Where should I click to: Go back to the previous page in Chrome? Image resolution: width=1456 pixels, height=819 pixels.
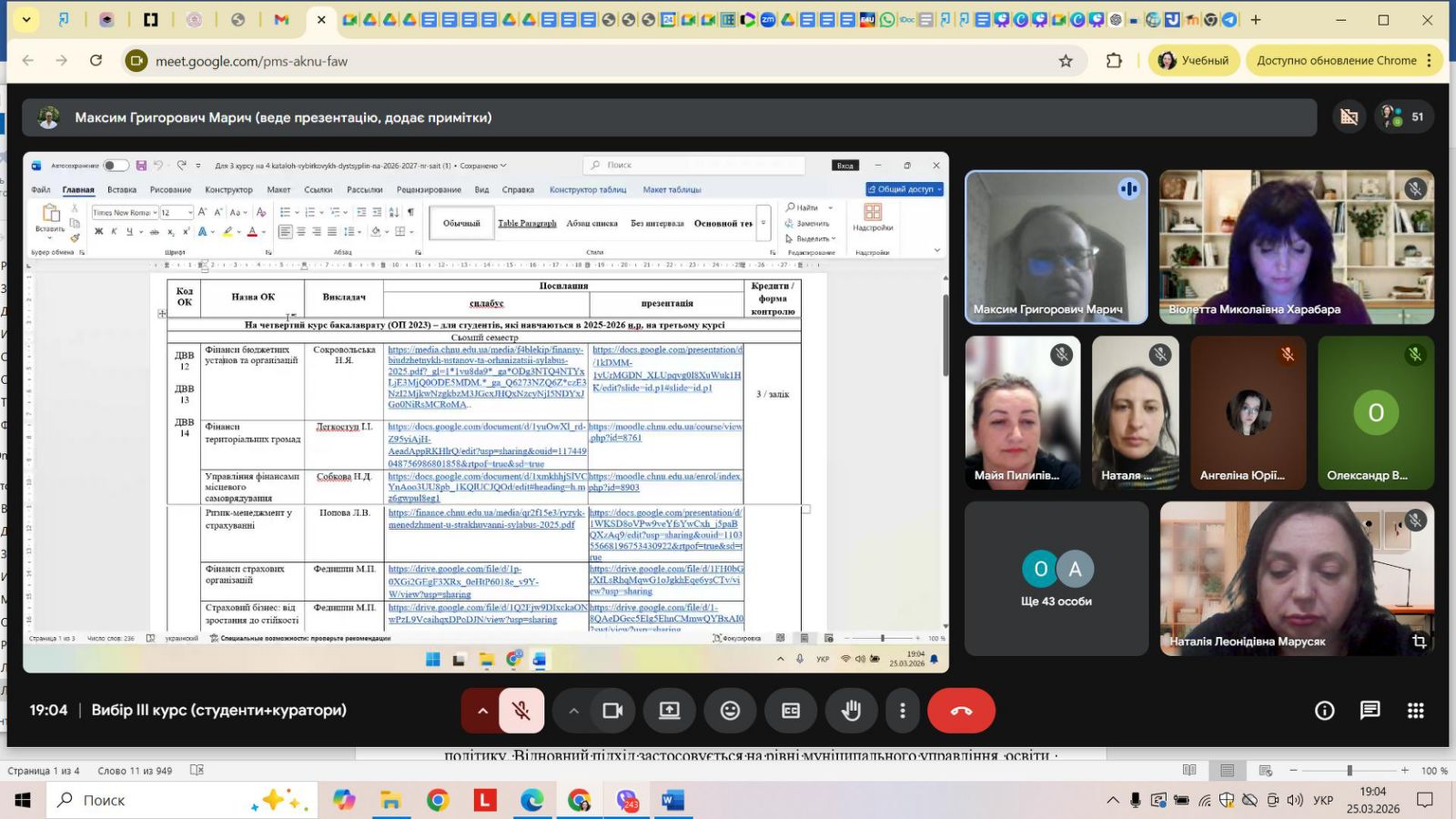click(28, 61)
